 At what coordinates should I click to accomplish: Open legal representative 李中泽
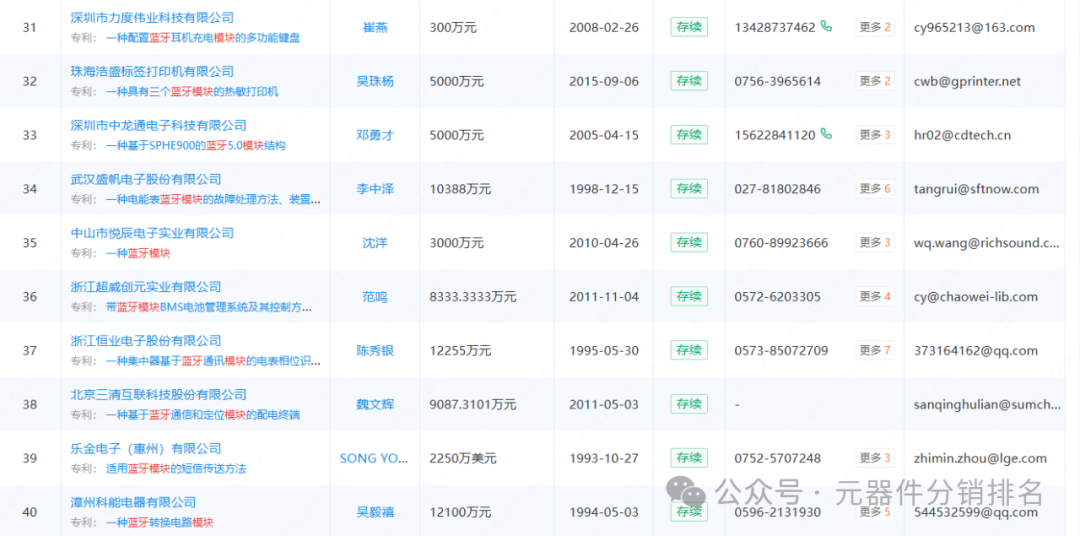tap(375, 189)
